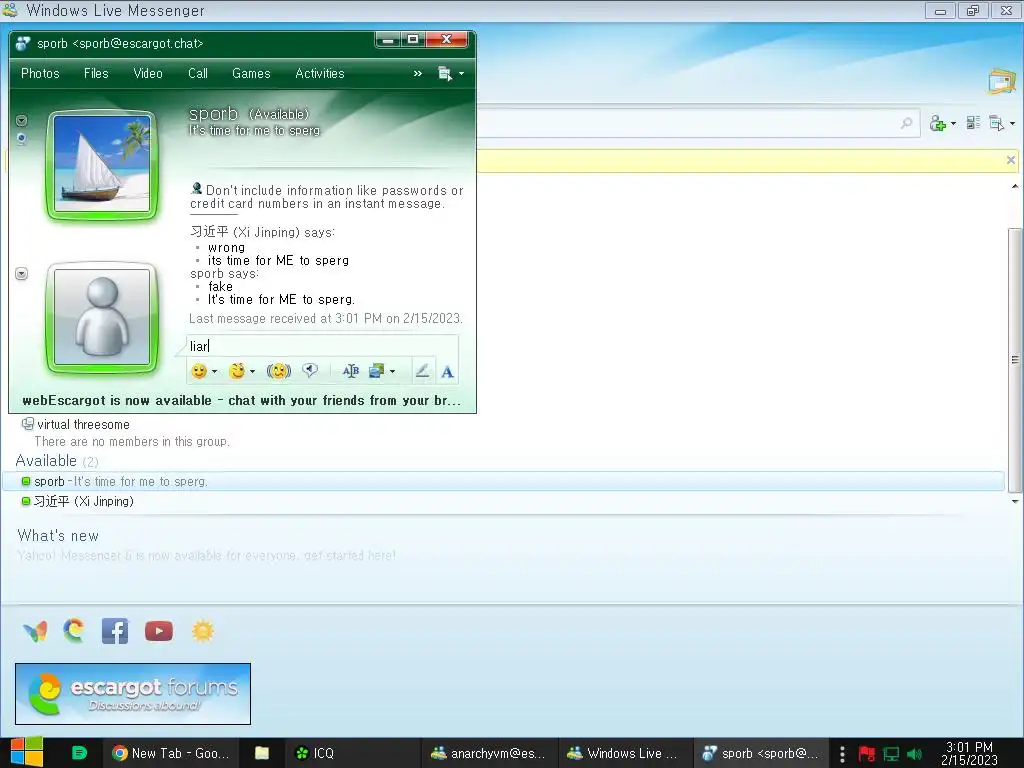Open the Facebook icon in bottom tabs

point(115,631)
